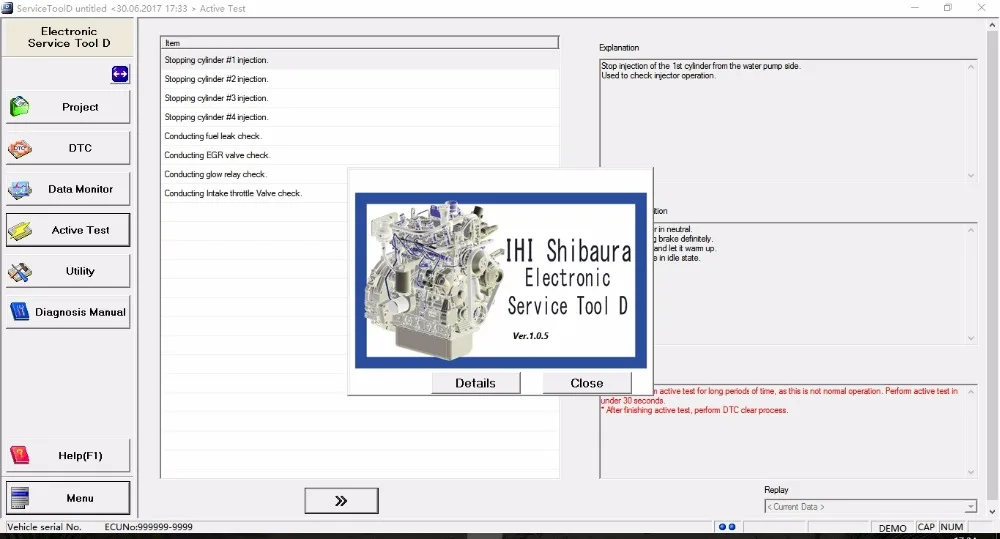1000x539 pixels.
Task: Select Stopping cylinder #2 injection
Action: (x=360, y=79)
